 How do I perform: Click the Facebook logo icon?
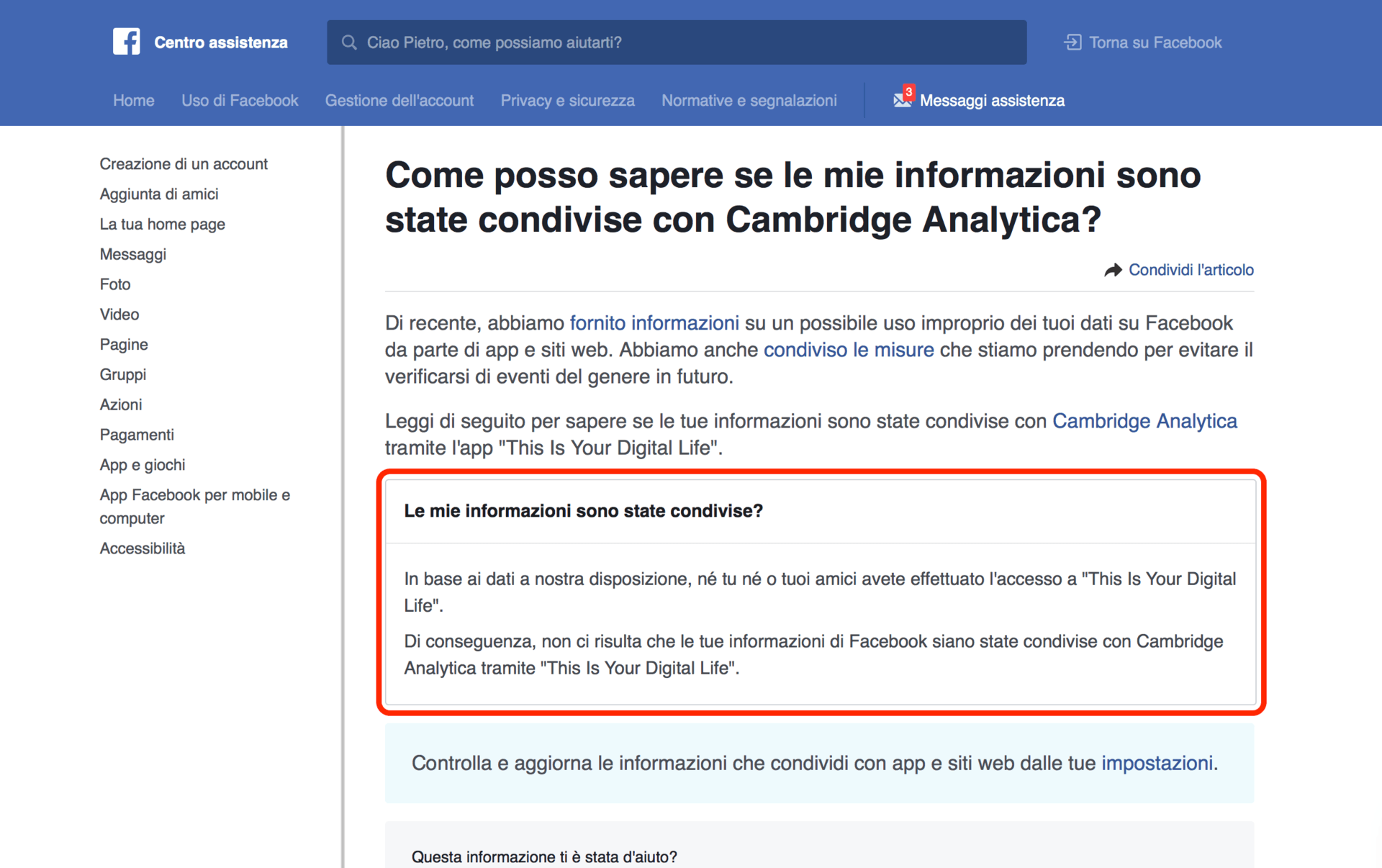(126, 42)
